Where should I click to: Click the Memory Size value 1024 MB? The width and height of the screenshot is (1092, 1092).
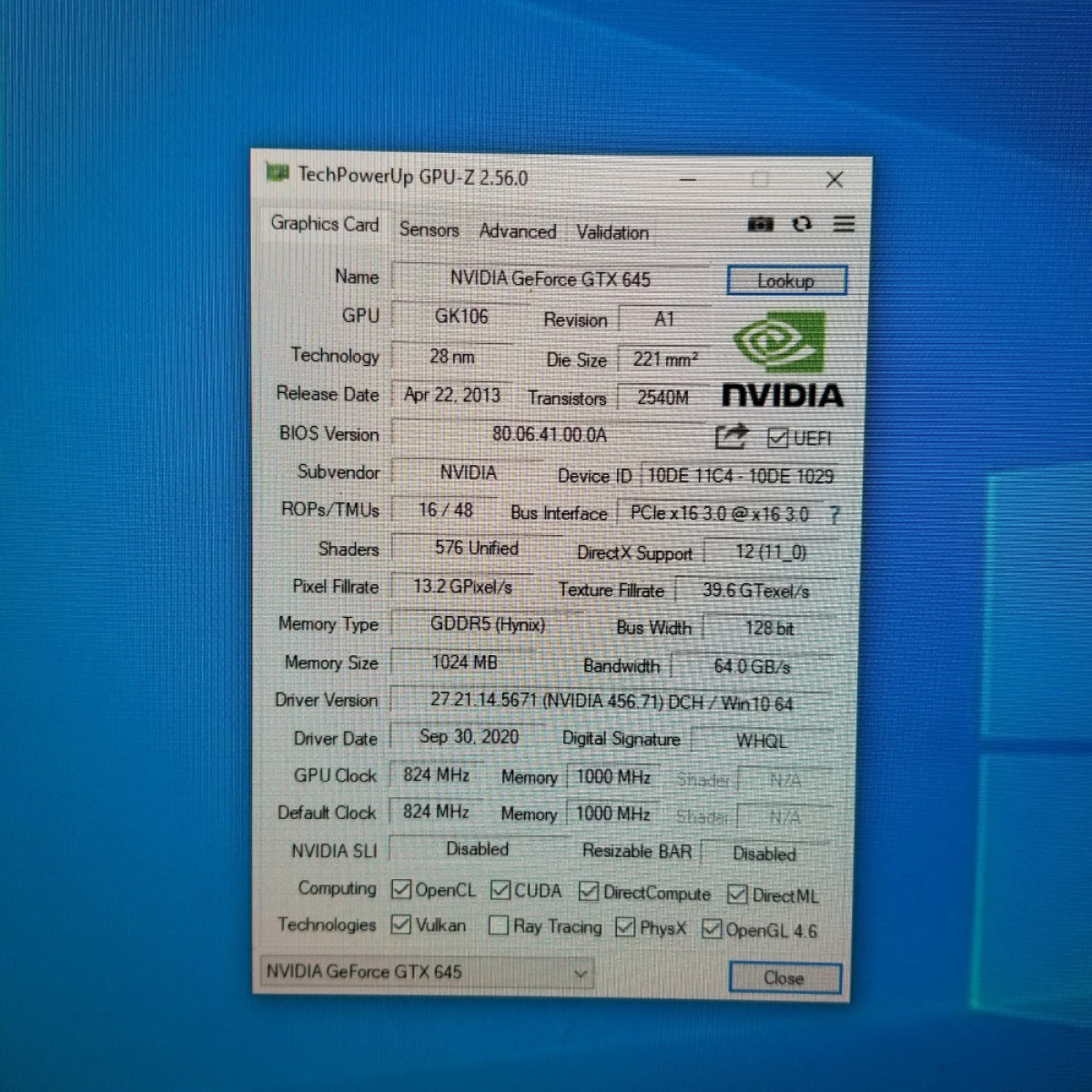(464, 662)
